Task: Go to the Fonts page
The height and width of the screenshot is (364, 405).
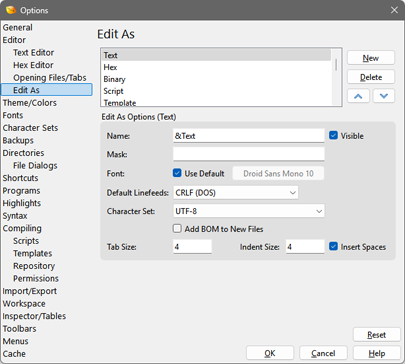Action: tap(13, 115)
